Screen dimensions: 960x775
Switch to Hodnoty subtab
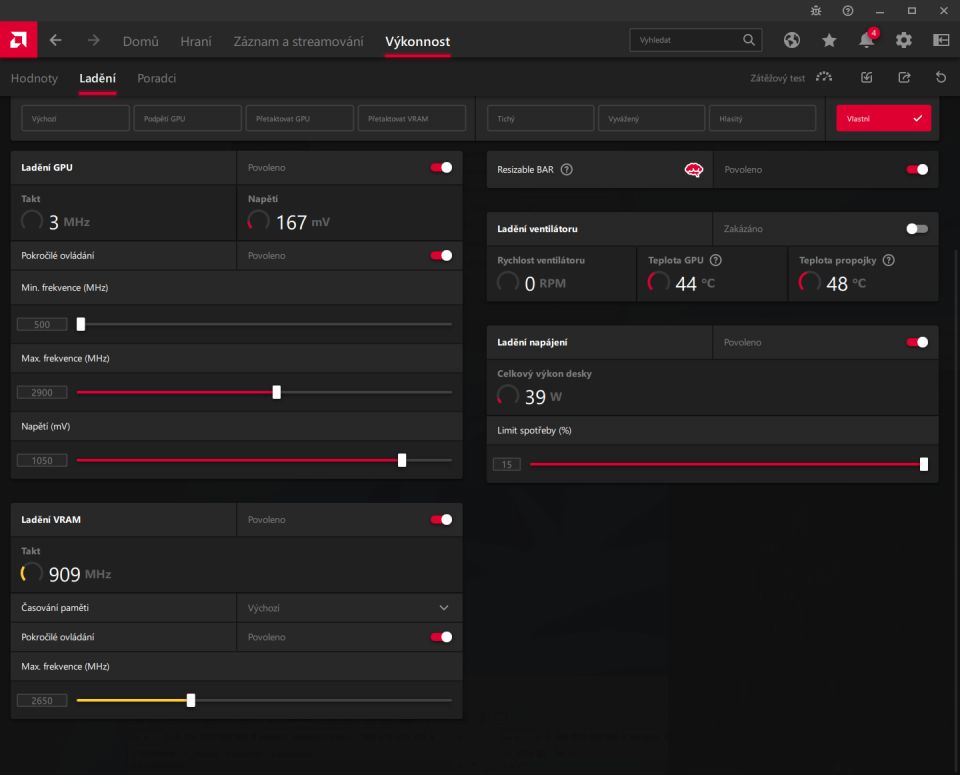pyautogui.click(x=34, y=78)
